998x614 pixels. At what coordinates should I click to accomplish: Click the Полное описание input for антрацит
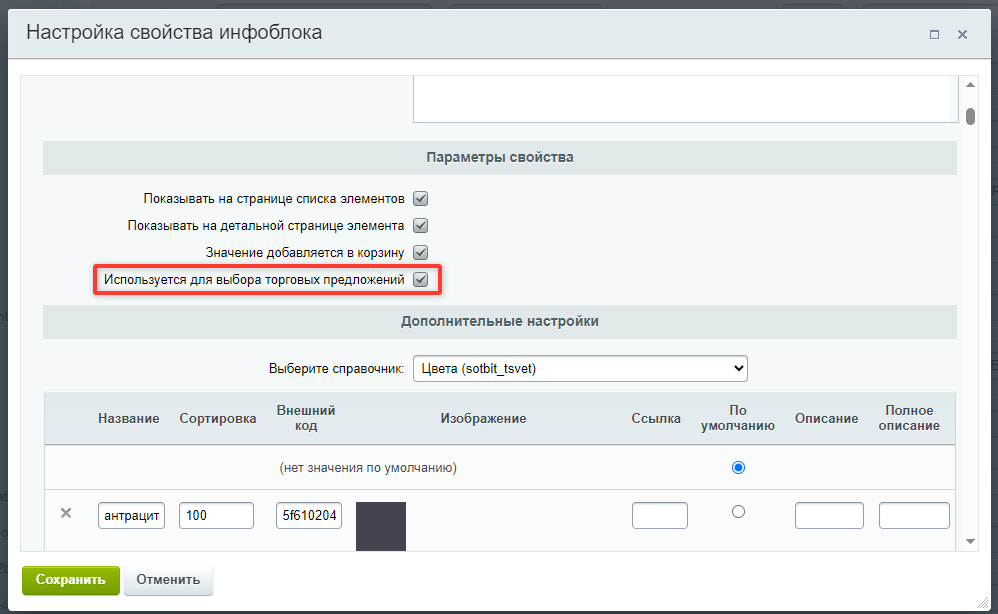[914, 515]
